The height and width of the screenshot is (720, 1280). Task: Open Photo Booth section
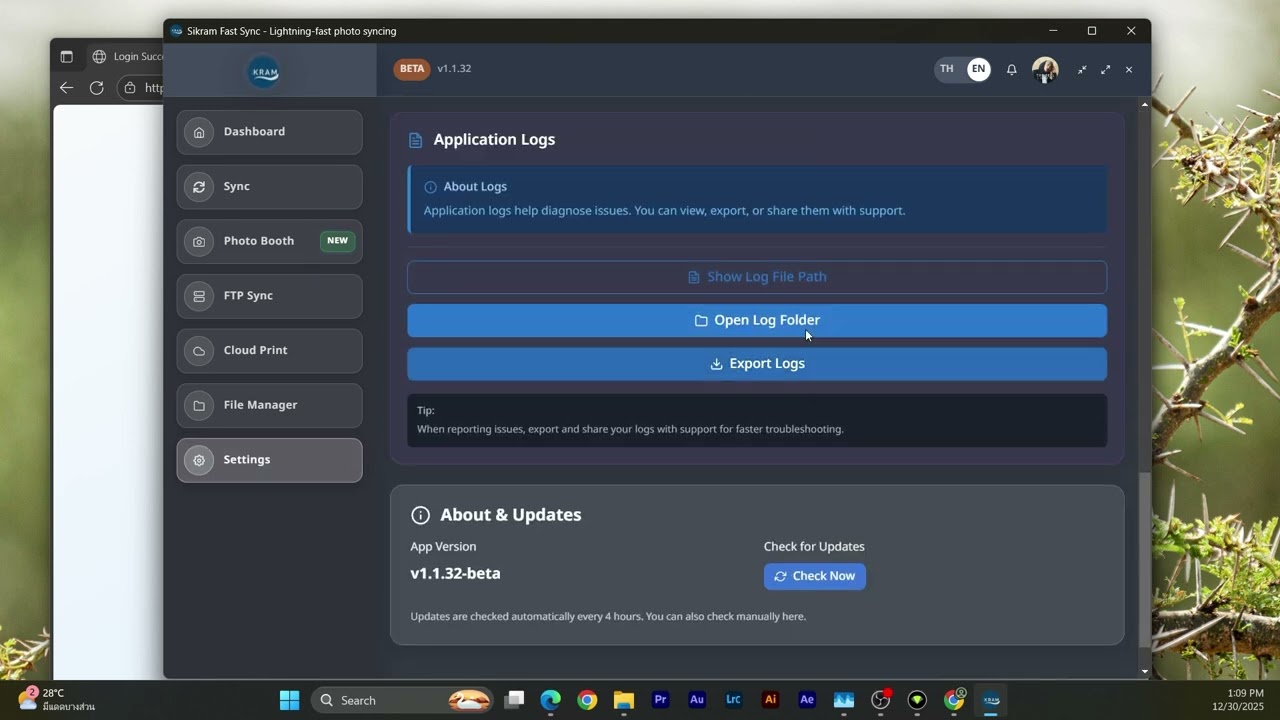point(270,241)
